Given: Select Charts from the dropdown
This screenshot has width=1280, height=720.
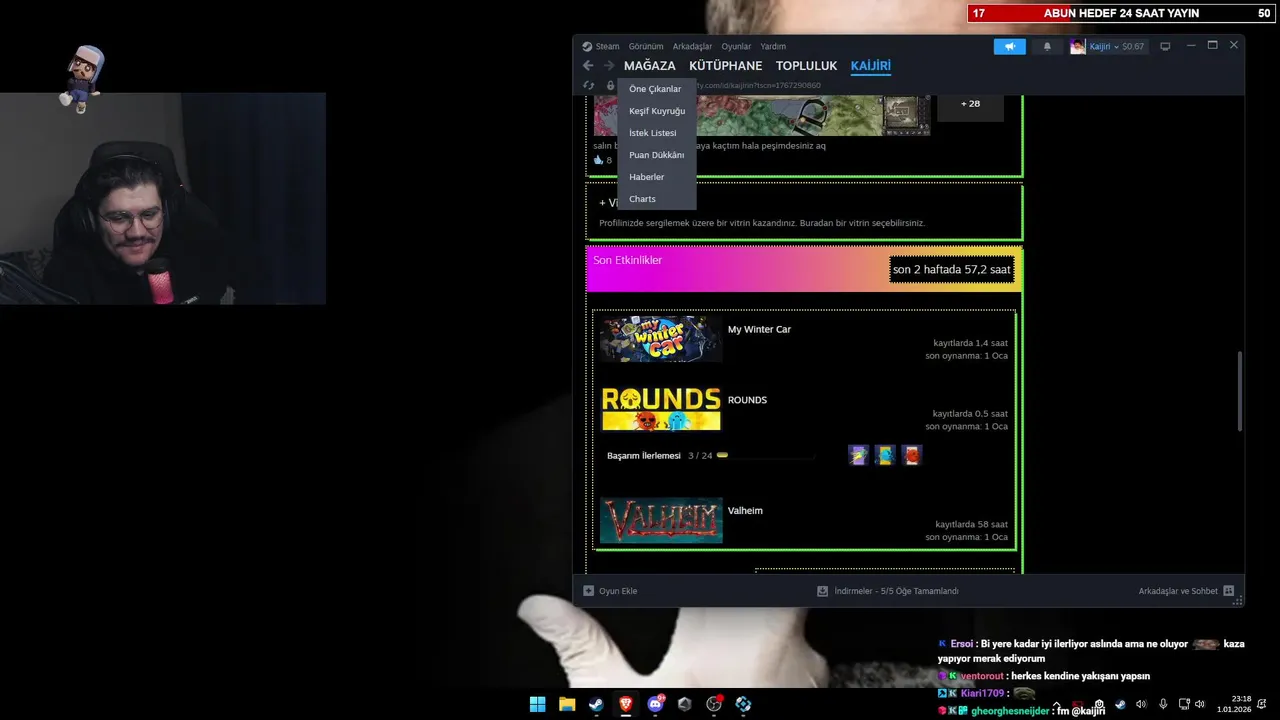Looking at the screenshot, I should 657,199.
